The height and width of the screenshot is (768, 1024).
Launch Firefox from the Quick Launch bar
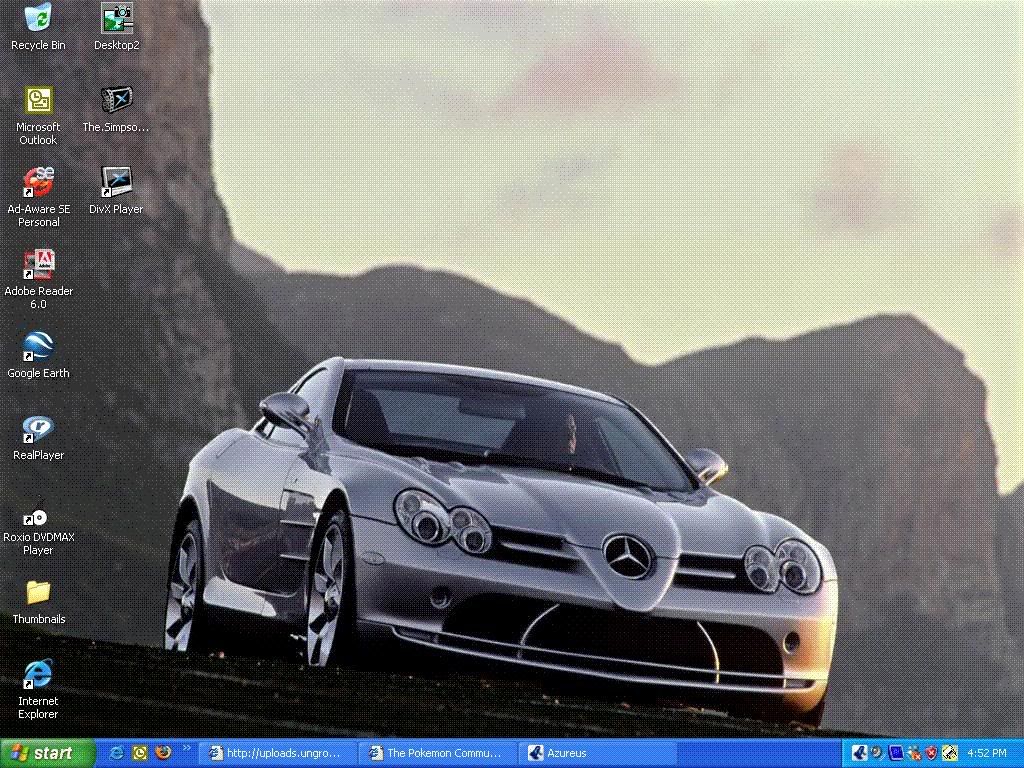tap(163, 753)
